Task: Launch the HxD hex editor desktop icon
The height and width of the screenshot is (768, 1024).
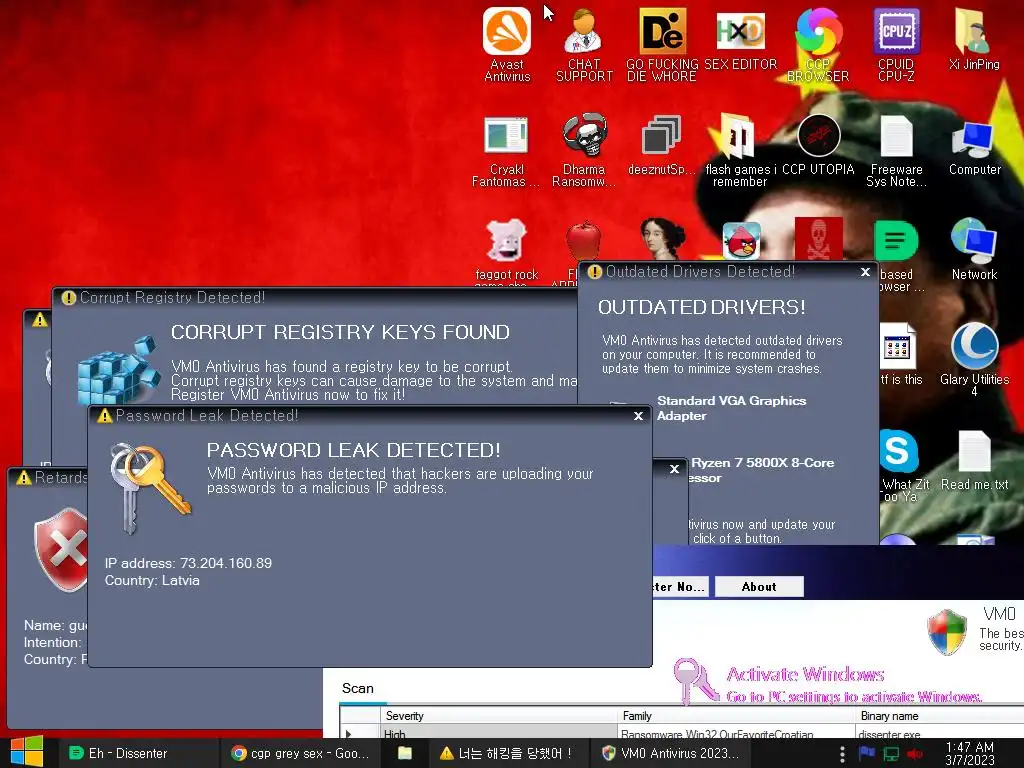Action: tap(740, 39)
